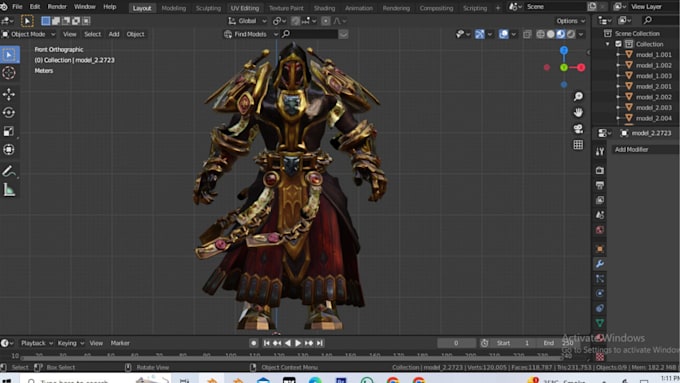Image resolution: width=680 pixels, height=383 pixels.
Task: Open the Object Data properties tab
Action: pos(600,323)
